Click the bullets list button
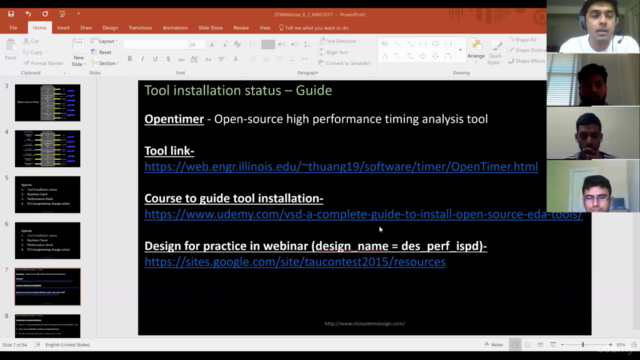 (253, 44)
